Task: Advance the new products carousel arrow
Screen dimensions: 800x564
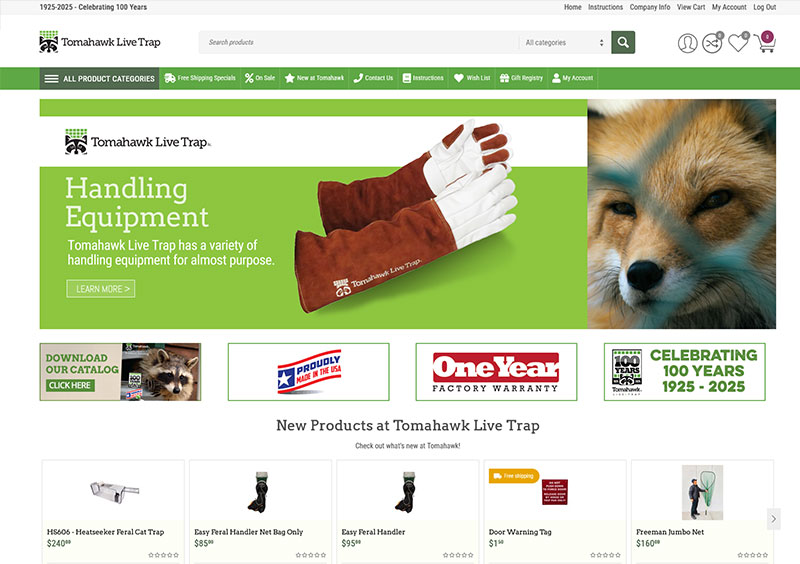Action: tap(773, 519)
